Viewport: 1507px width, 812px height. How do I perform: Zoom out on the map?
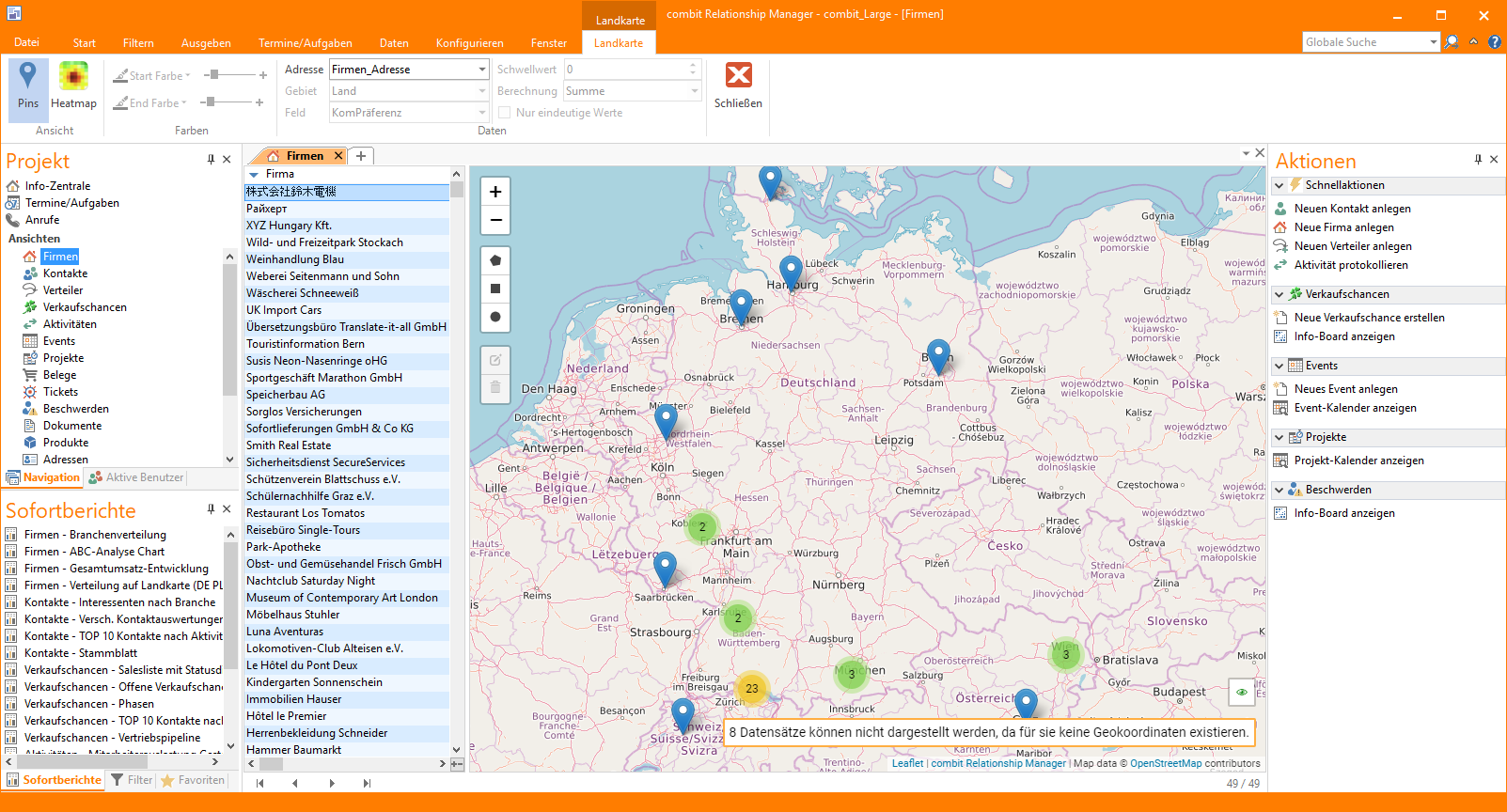[495, 220]
